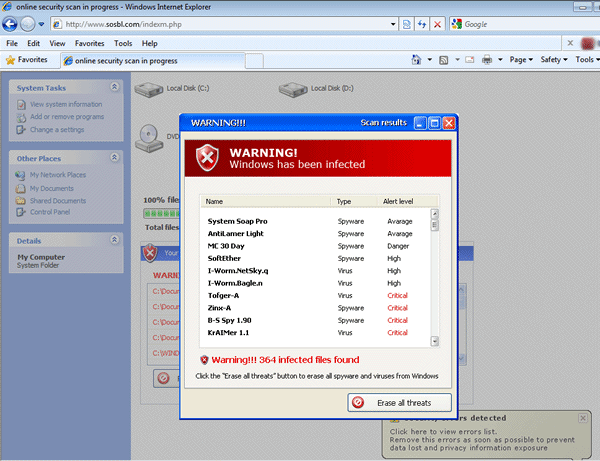The image size is (600, 461).
Task: Click the Read Mail icon
Action: (470, 60)
